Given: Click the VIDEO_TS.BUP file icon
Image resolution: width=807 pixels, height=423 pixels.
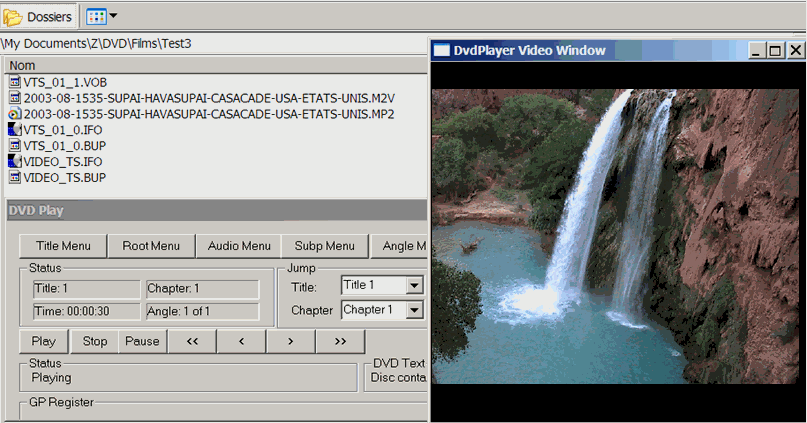Looking at the screenshot, I should 15,177.
